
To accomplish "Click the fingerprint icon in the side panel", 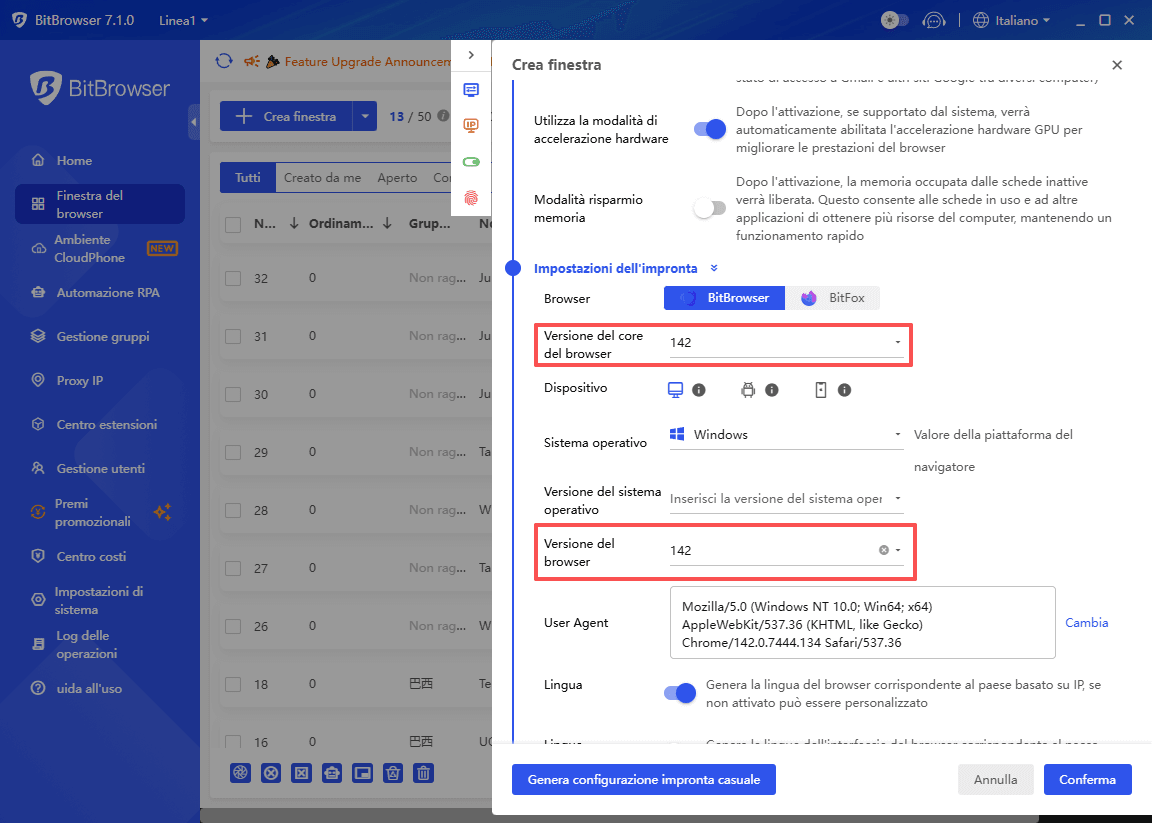I will [x=471, y=198].
